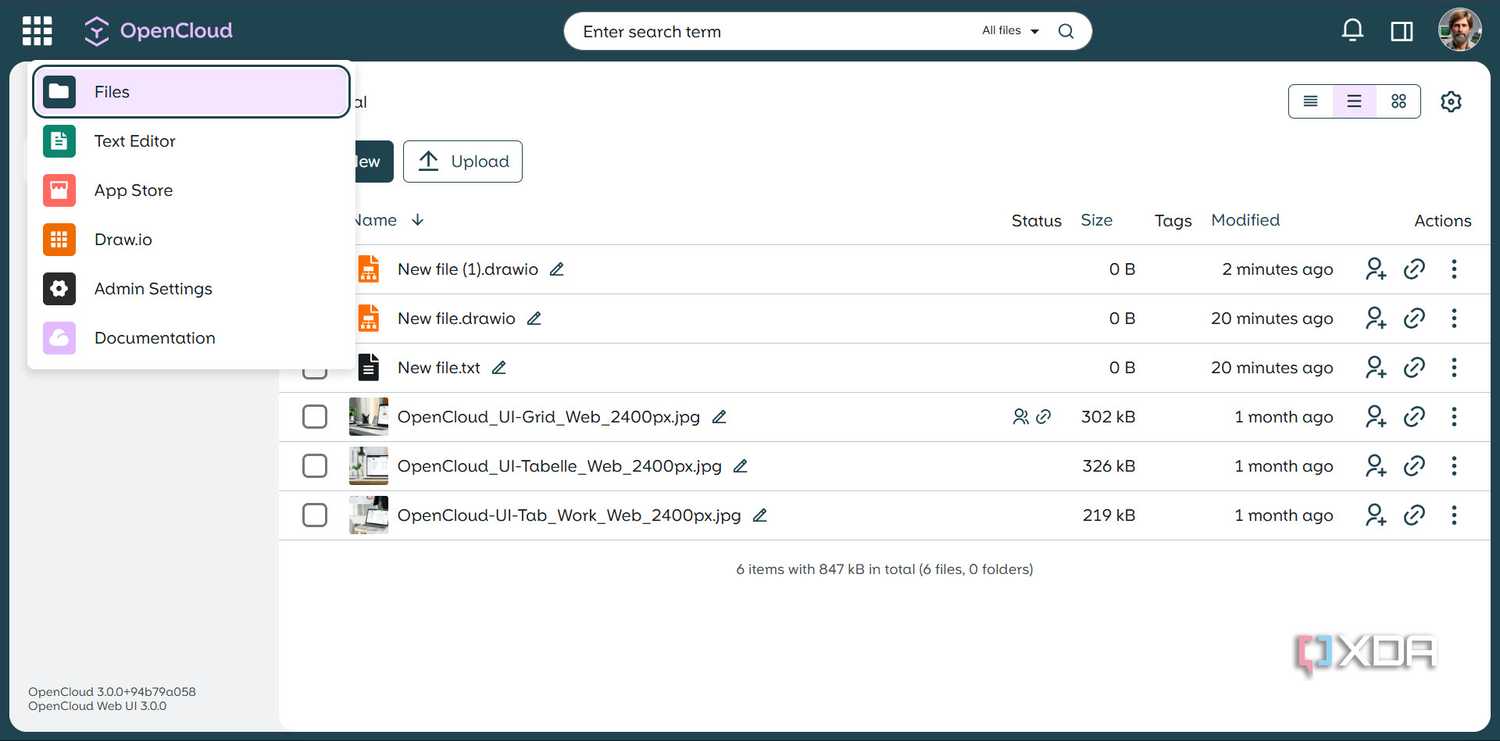Share New file.txt with add-people icon
Viewport: 1500px width, 741px height.
tap(1376, 367)
